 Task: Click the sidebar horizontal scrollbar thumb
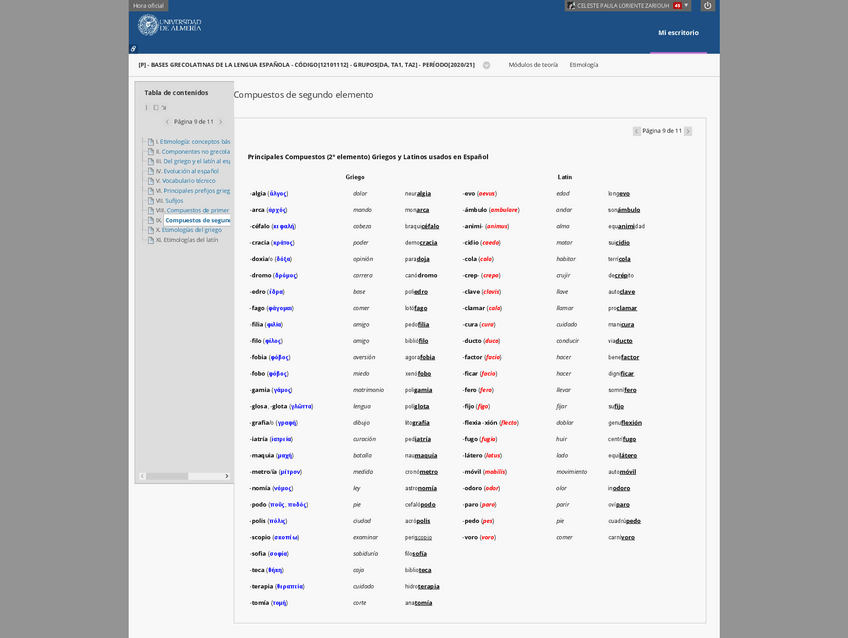click(x=167, y=476)
